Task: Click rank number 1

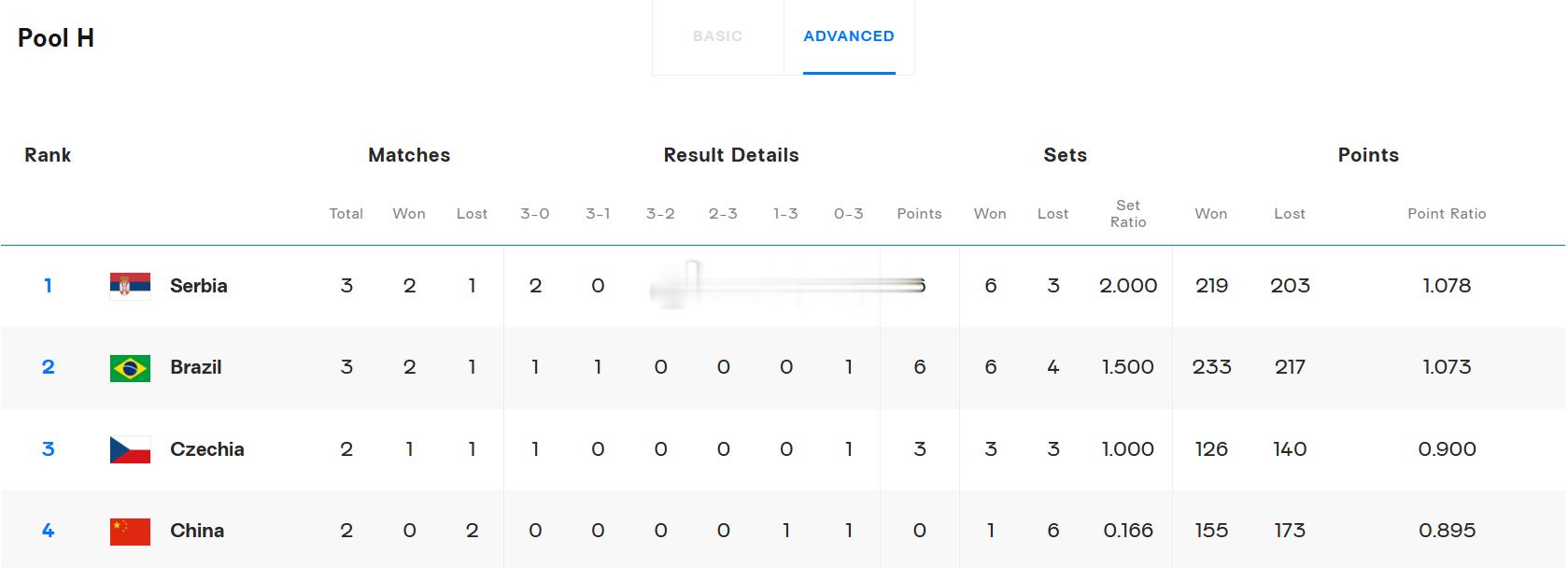Action: [48, 286]
